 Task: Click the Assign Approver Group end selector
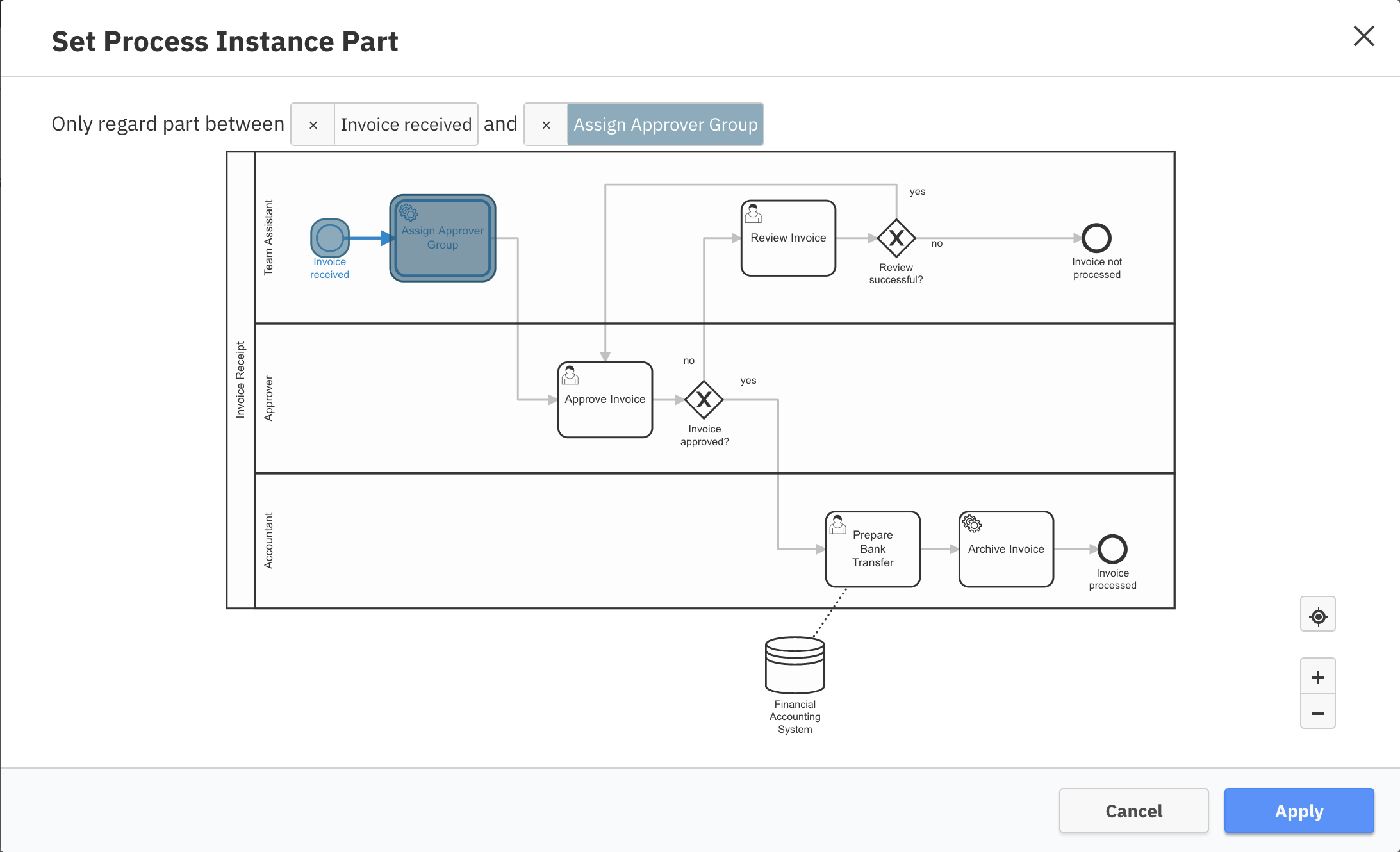665,125
